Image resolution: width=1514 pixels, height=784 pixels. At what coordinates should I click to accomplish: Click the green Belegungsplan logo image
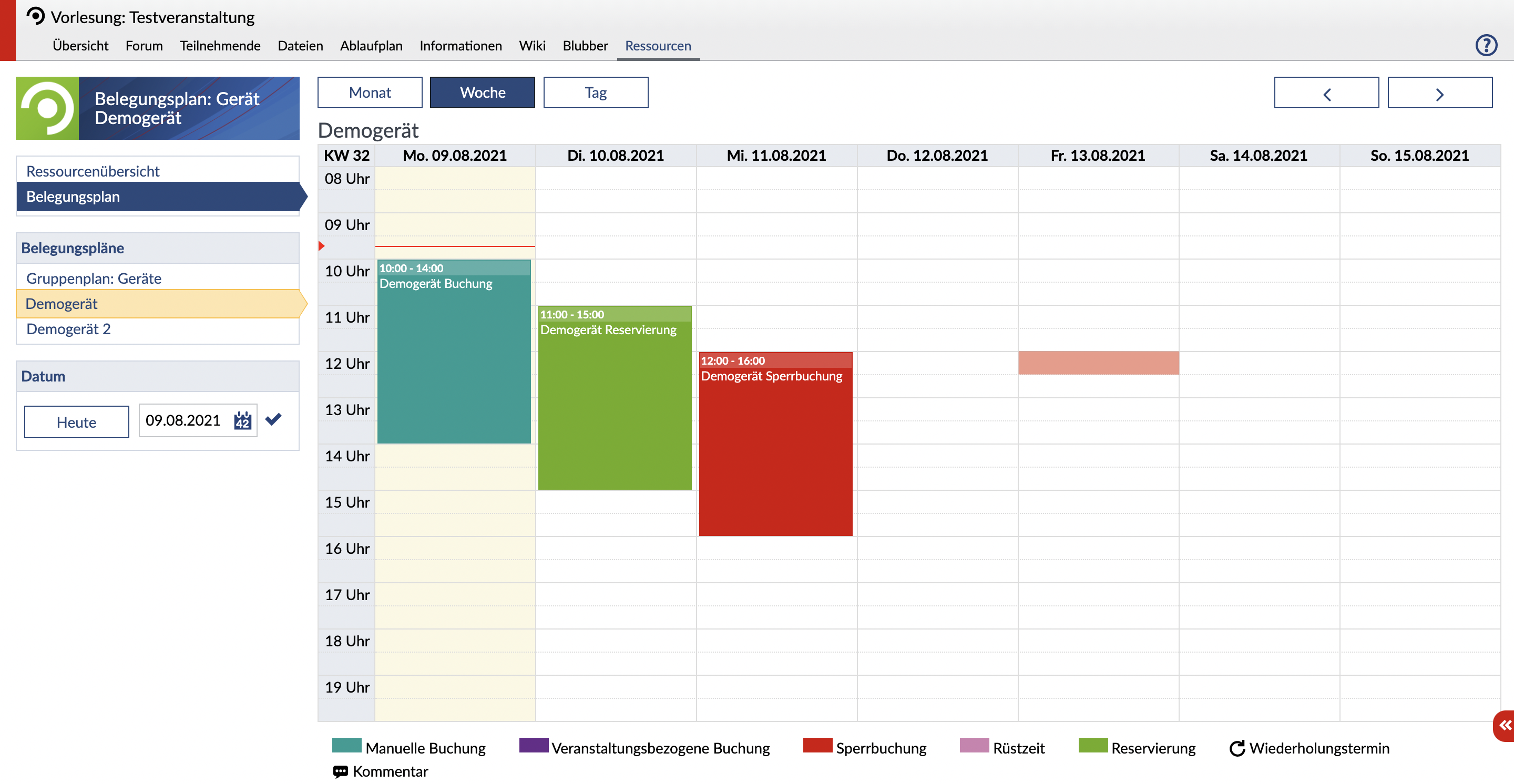[x=47, y=108]
